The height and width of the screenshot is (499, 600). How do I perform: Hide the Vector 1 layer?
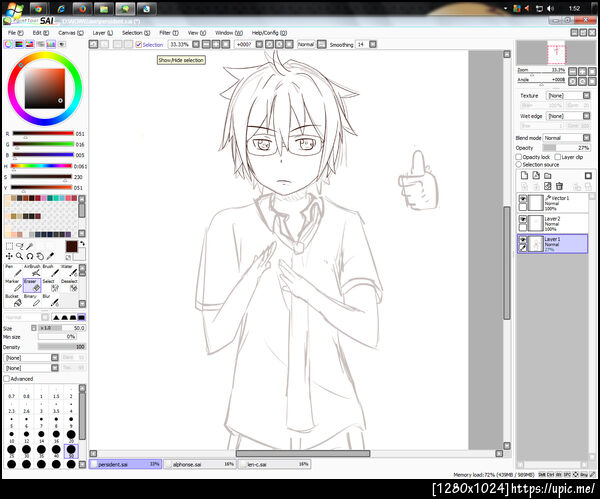(x=523, y=199)
